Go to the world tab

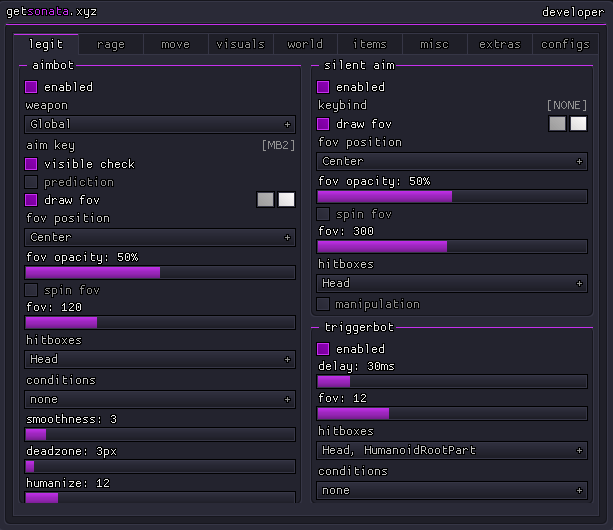[305, 44]
